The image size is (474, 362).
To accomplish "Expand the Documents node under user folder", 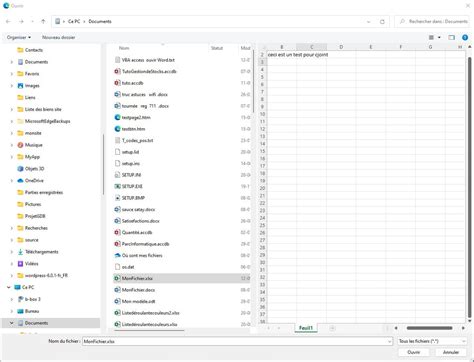I will (x=12, y=62).
